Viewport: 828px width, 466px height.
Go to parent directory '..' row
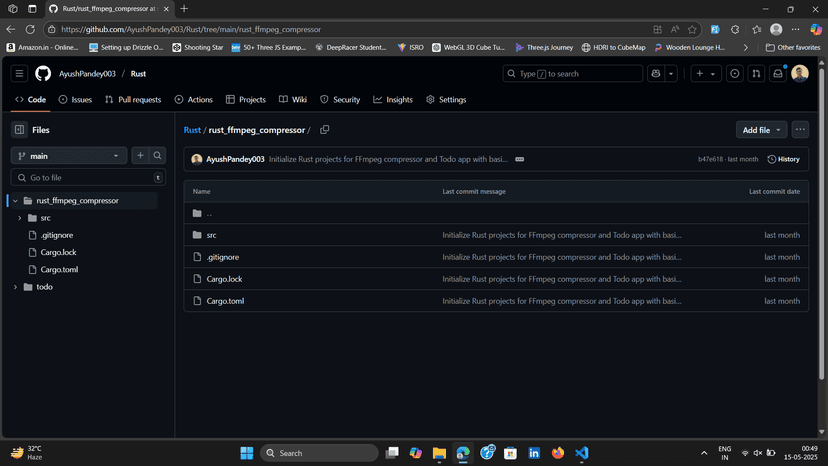[x=496, y=213]
